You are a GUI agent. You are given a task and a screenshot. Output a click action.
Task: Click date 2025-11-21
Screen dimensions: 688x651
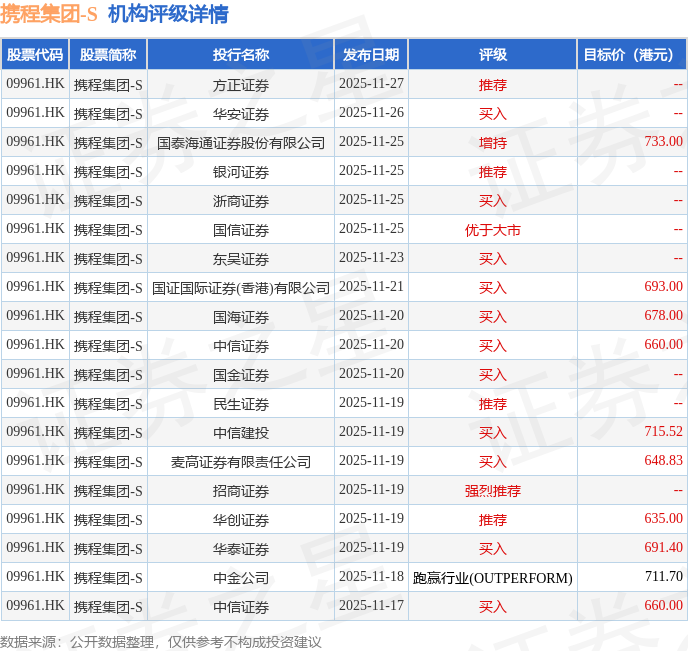tap(371, 286)
